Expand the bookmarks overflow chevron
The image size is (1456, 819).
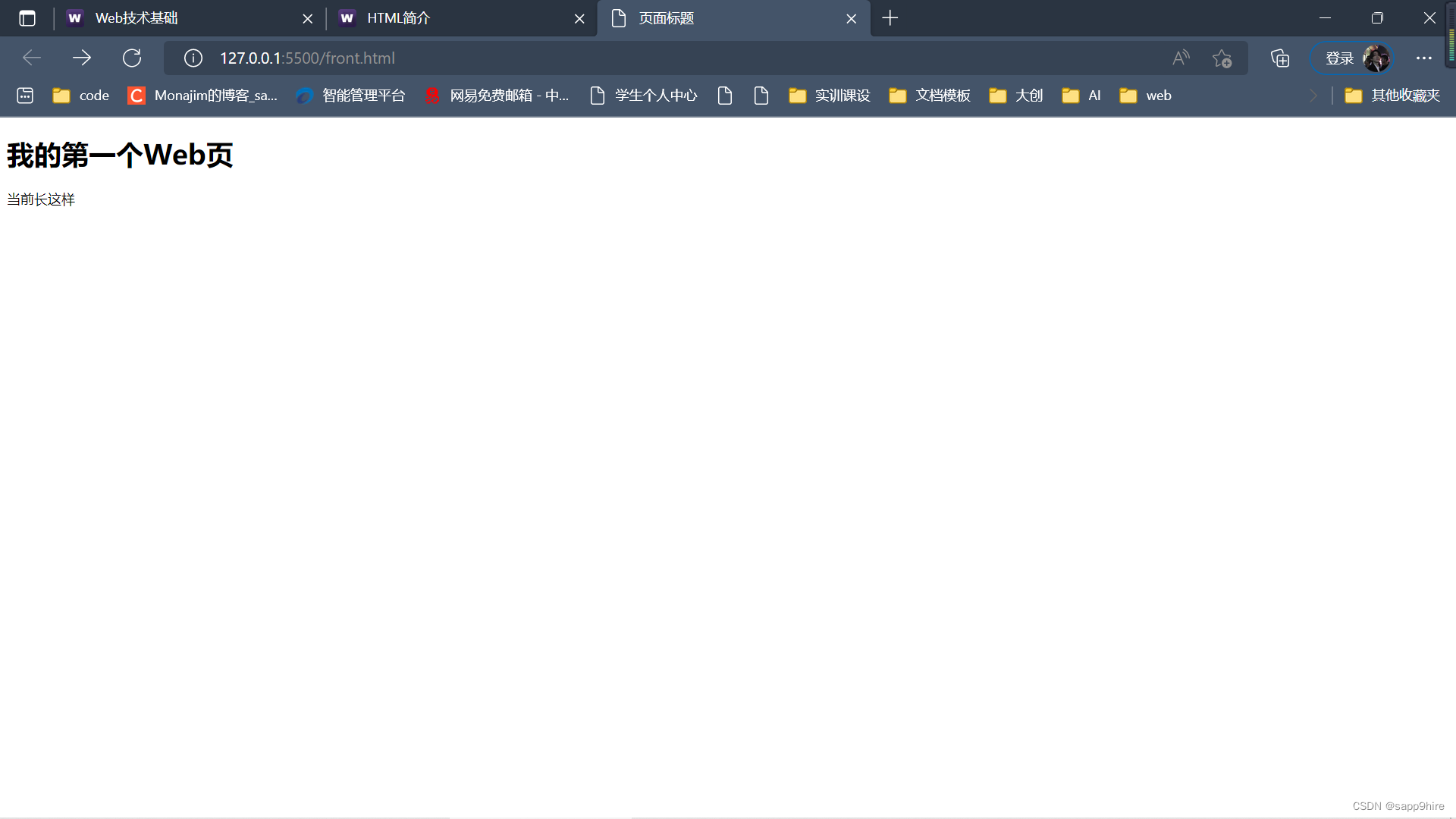[1313, 96]
